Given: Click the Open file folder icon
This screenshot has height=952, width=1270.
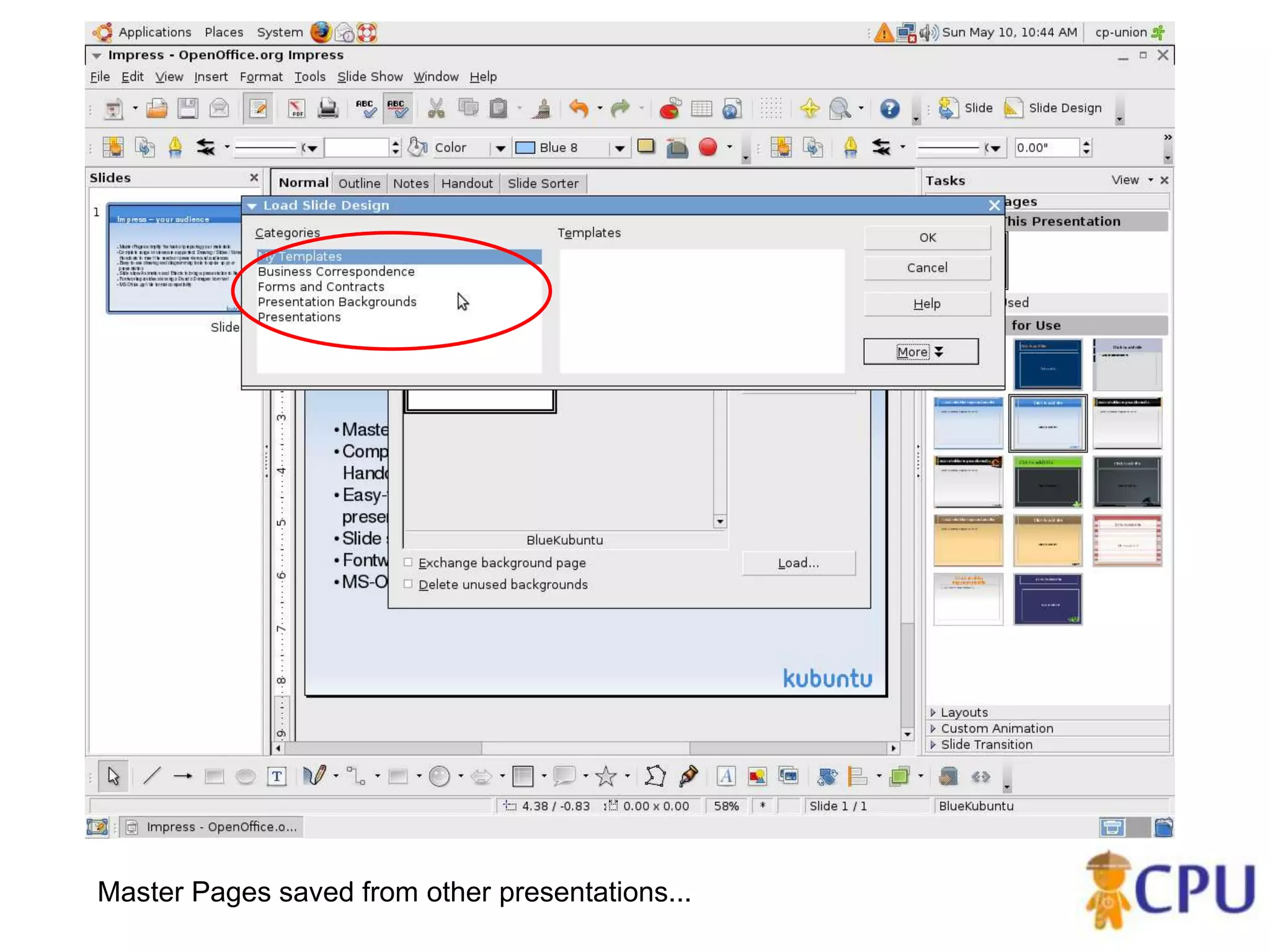Looking at the screenshot, I should pyautogui.click(x=156, y=109).
